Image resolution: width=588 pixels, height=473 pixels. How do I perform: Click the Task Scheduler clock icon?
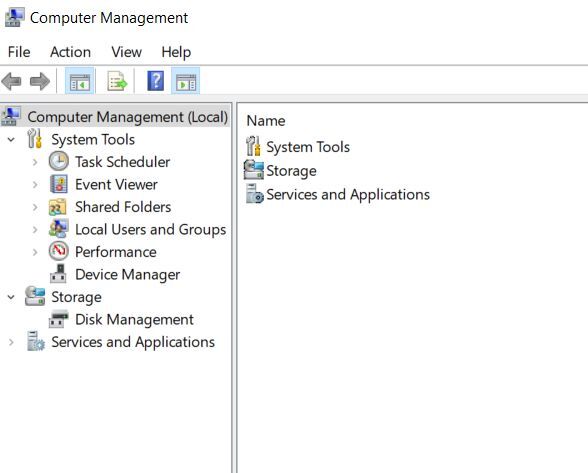point(59,161)
